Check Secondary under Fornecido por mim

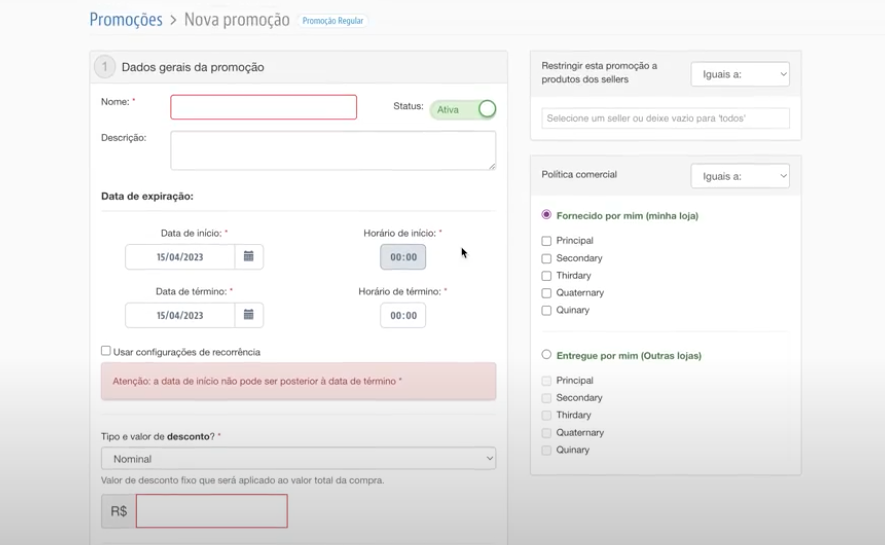point(546,258)
